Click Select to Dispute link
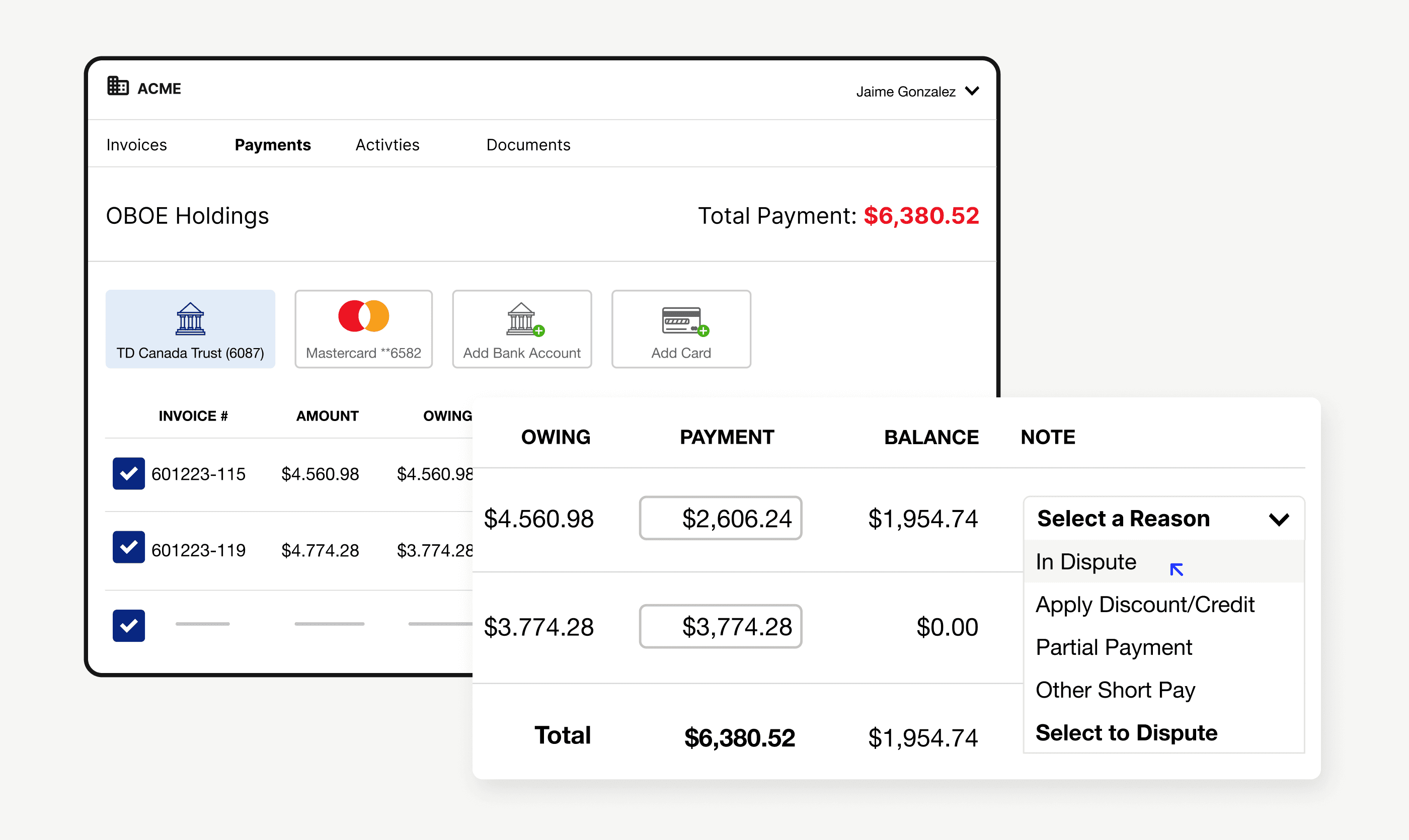 tap(1126, 732)
